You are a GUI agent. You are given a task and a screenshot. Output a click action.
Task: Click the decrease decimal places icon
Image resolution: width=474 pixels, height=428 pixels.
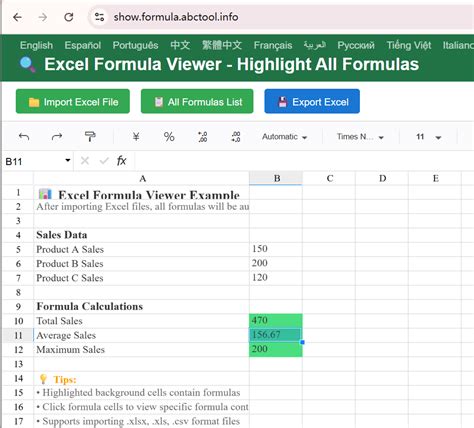tap(202, 137)
